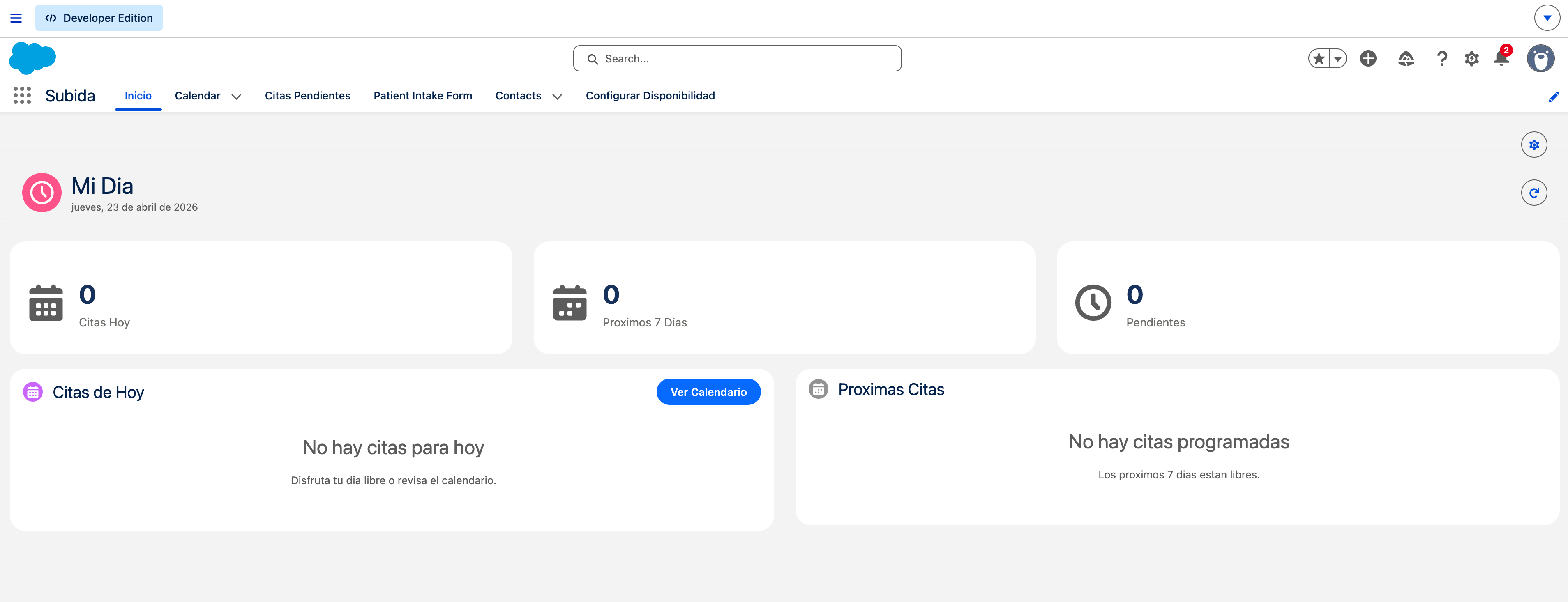Open the hamburger menu at top left
Viewport: 1568px width, 602px height.
click(x=16, y=18)
